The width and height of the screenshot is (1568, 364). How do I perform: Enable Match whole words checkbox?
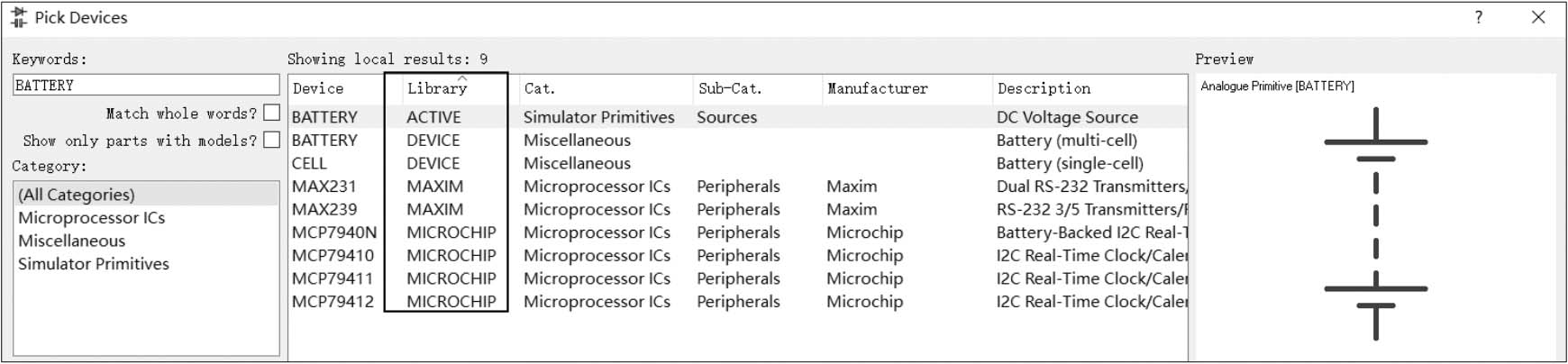(x=271, y=113)
